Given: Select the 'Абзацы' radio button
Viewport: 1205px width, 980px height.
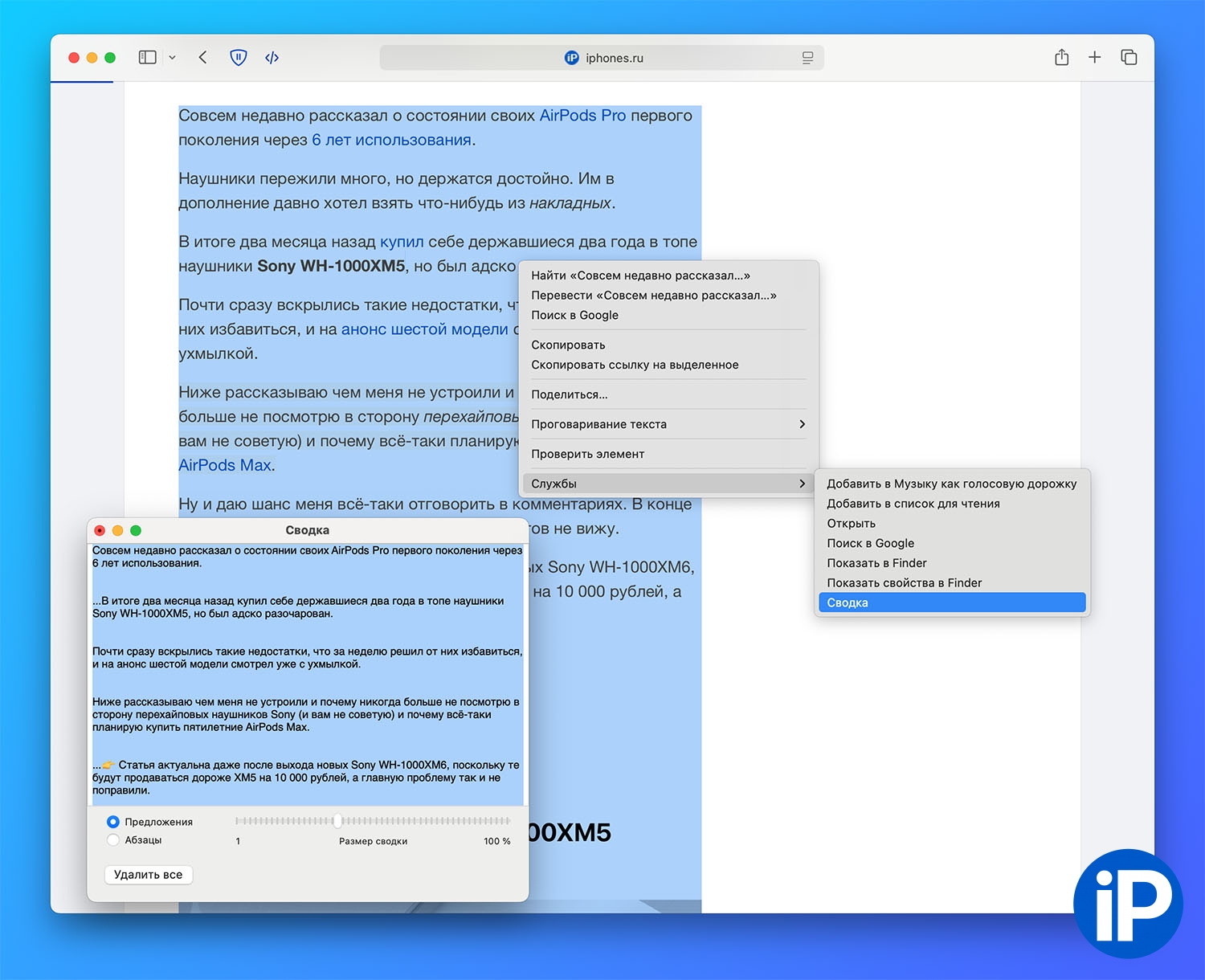Looking at the screenshot, I should (x=112, y=839).
